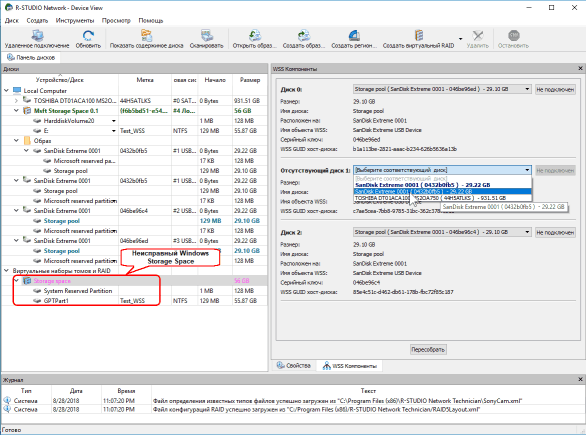Click the virtual Storage space icon
Image resolution: width=586 pixels, height=435 pixels.
point(27,281)
